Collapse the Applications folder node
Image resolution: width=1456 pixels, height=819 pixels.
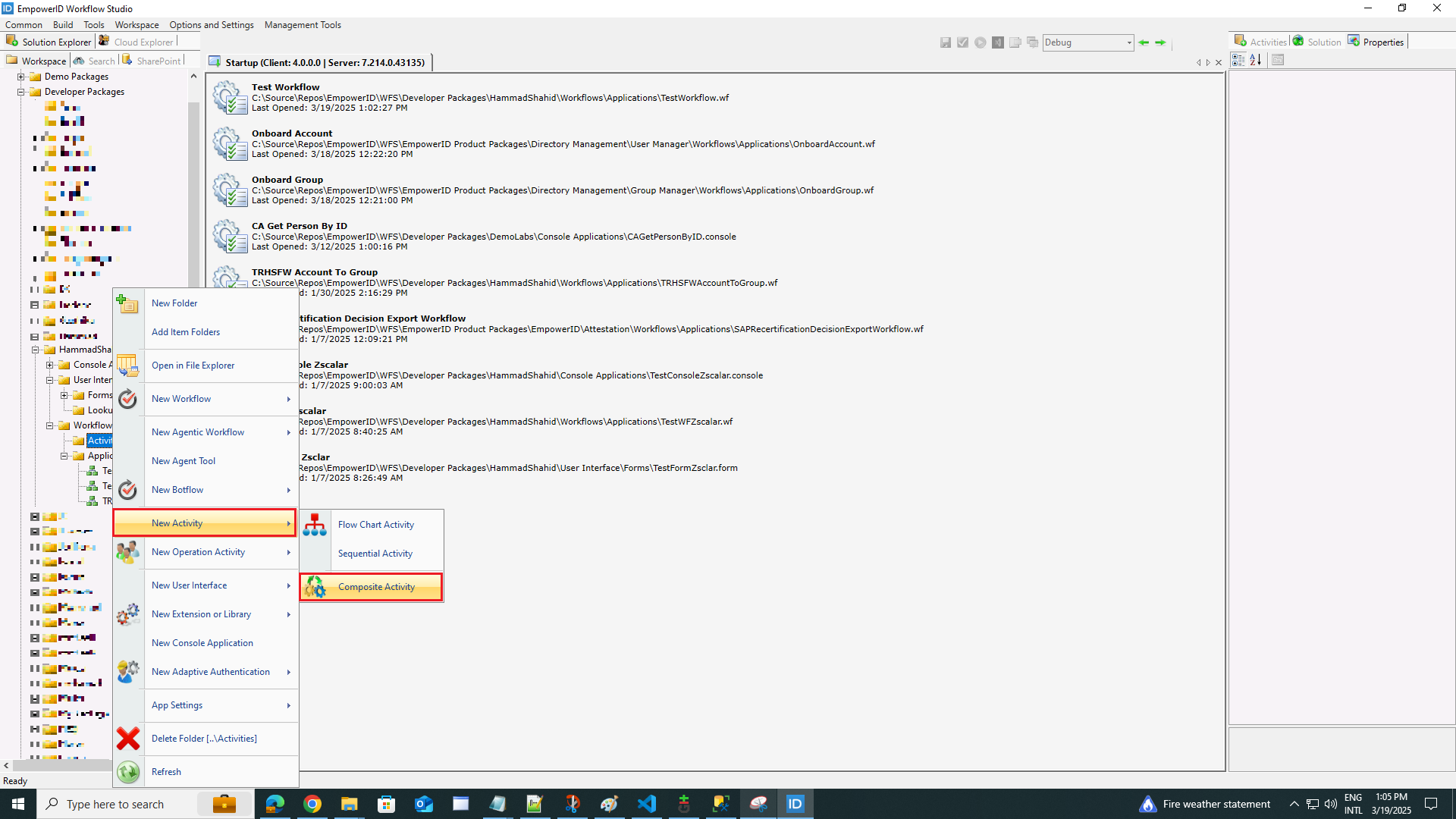point(64,456)
